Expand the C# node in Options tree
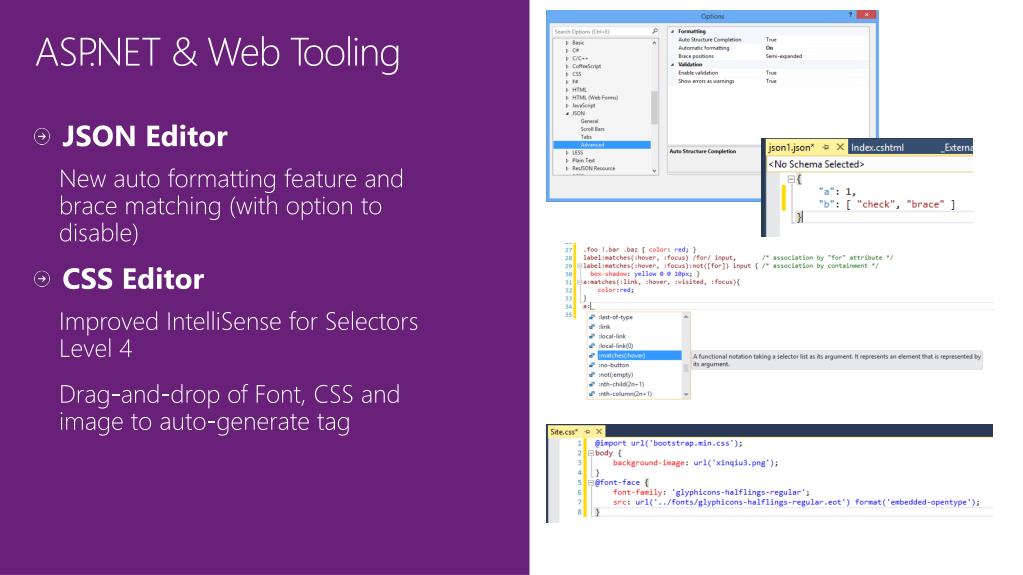Viewport: 1023px width, 575px height. (x=567, y=50)
